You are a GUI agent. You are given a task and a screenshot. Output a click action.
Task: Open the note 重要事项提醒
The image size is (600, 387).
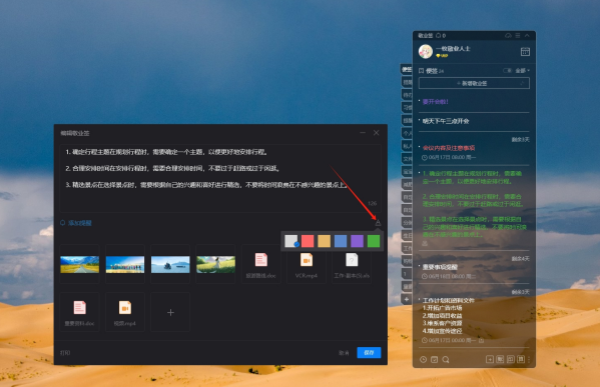pyautogui.click(x=440, y=267)
